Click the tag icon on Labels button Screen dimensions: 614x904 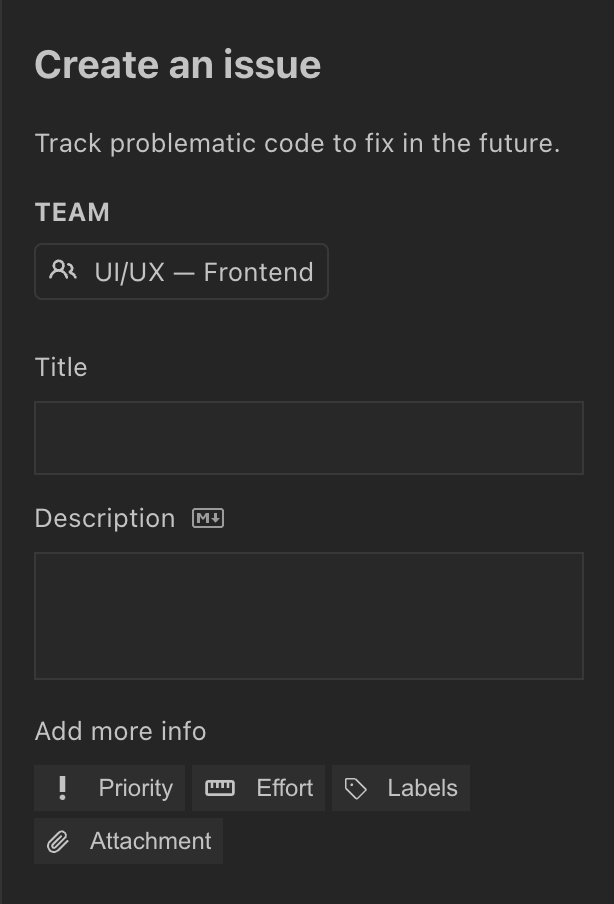tap(358, 788)
